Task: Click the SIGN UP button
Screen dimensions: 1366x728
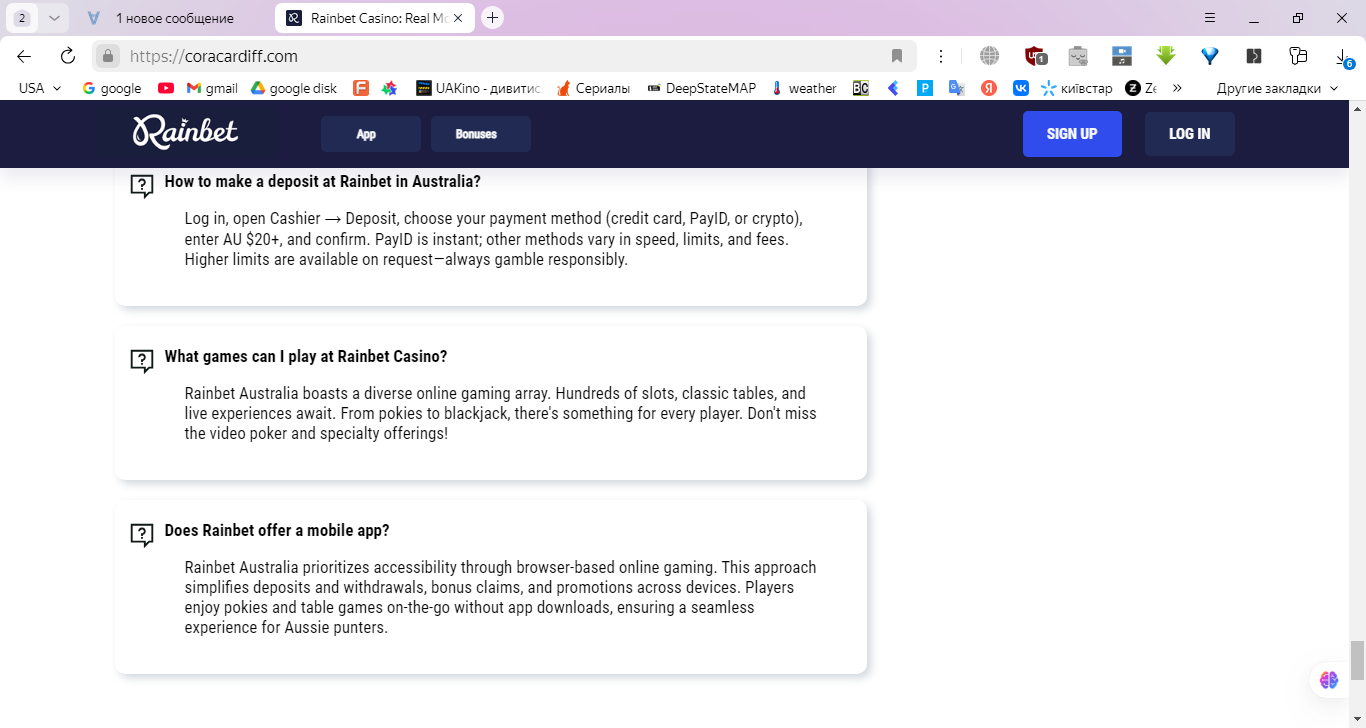Action: pyautogui.click(x=1072, y=134)
